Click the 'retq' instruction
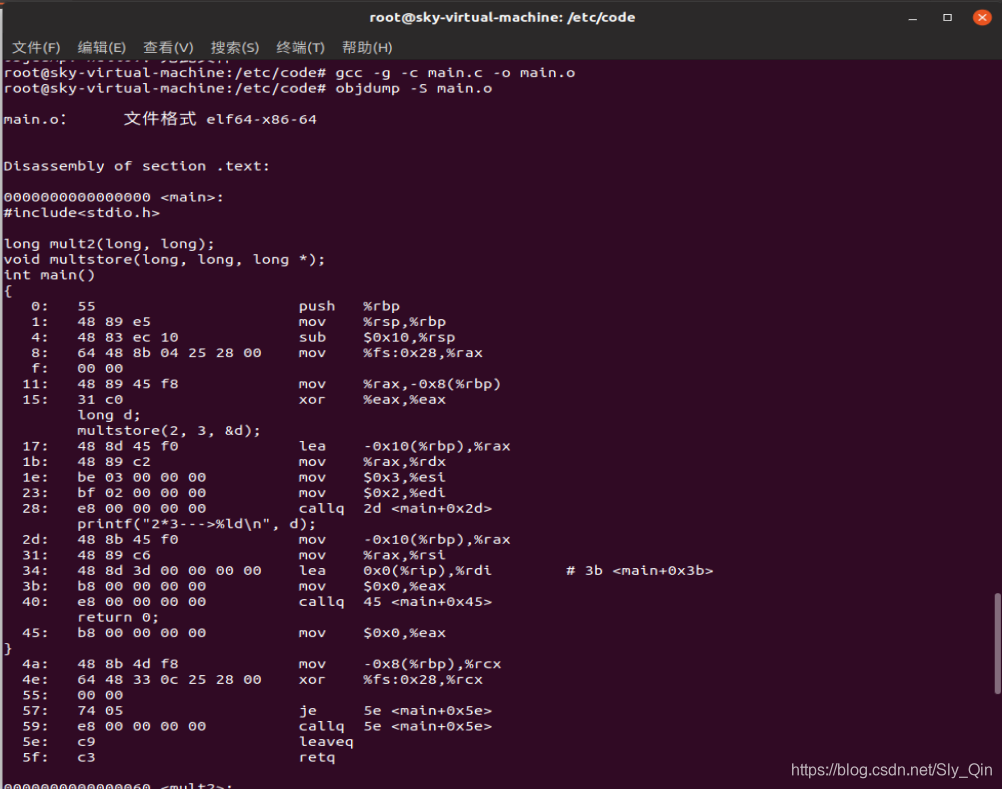The width and height of the screenshot is (1002, 789). pos(317,757)
